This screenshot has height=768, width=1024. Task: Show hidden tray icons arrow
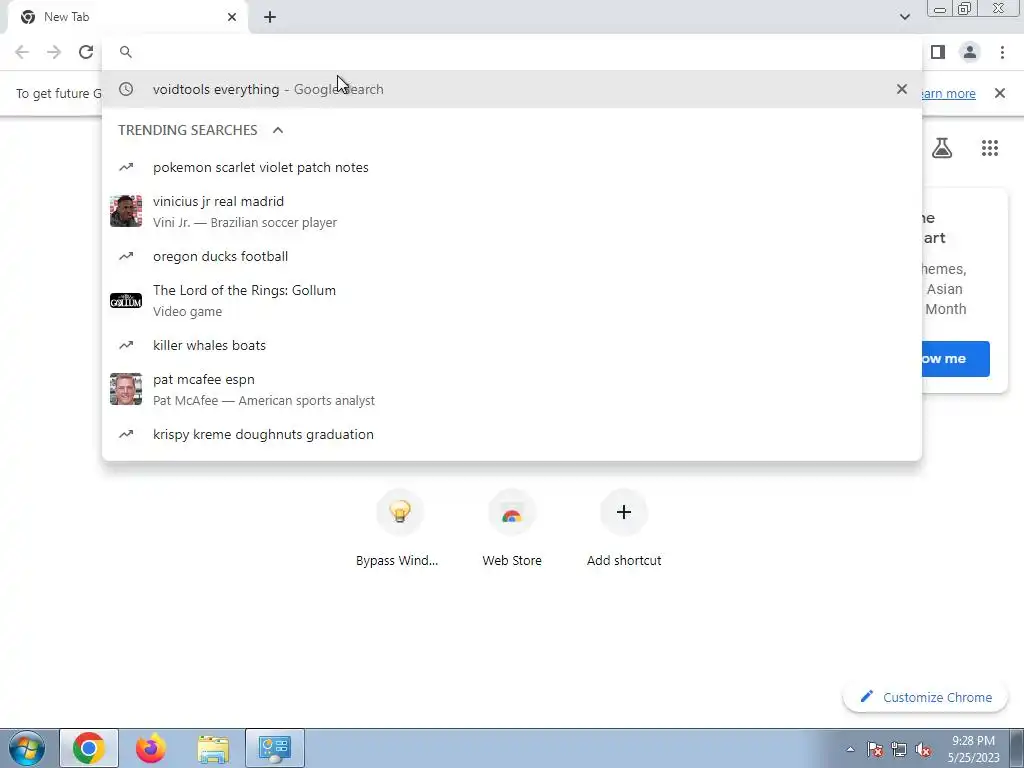[x=850, y=749]
